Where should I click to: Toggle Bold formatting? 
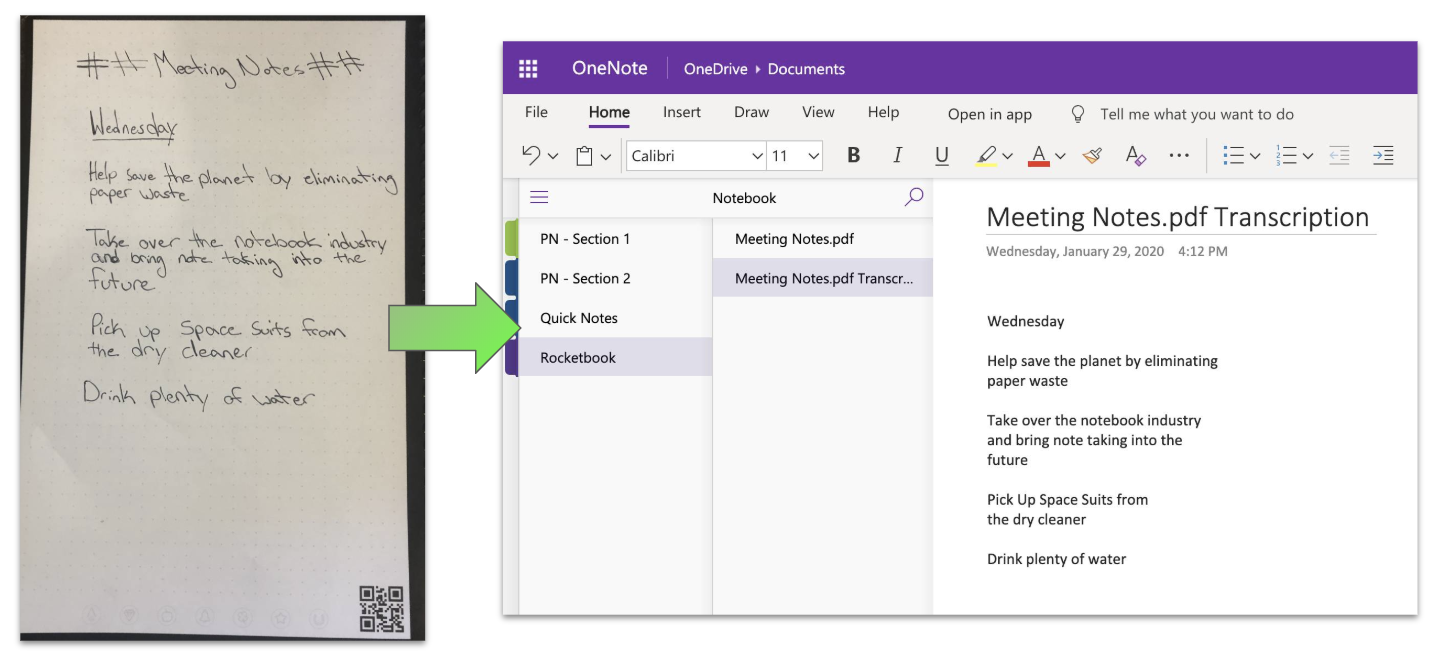click(853, 155)
